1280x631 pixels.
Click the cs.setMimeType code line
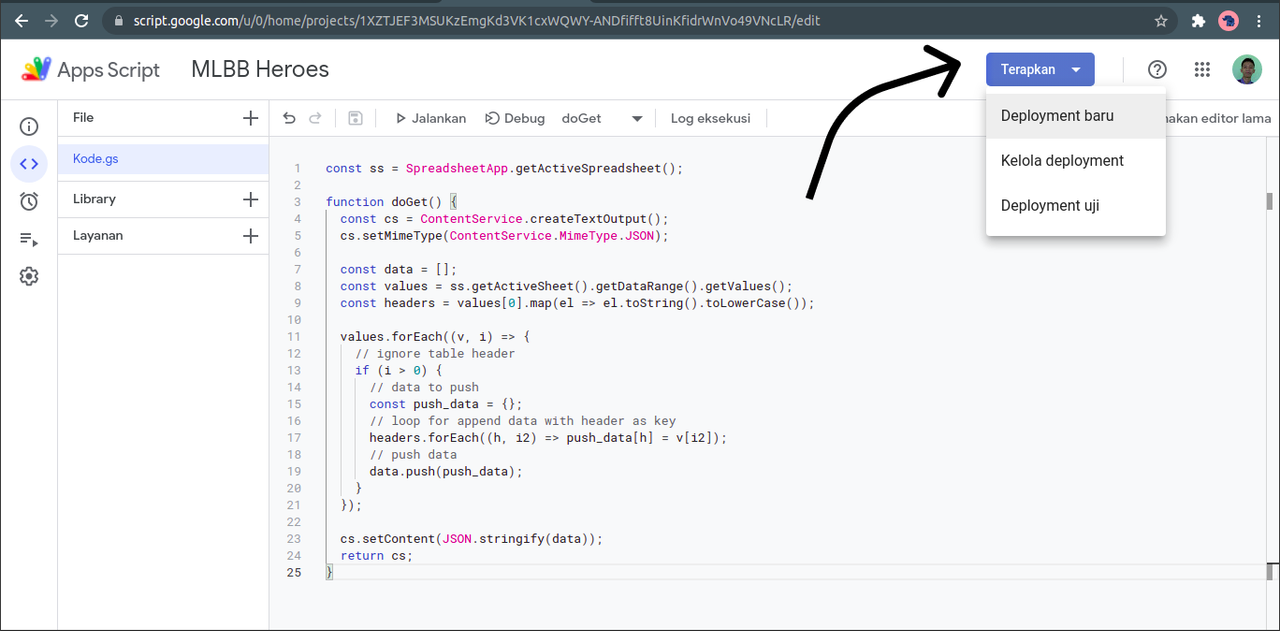[x=504, y=235]
